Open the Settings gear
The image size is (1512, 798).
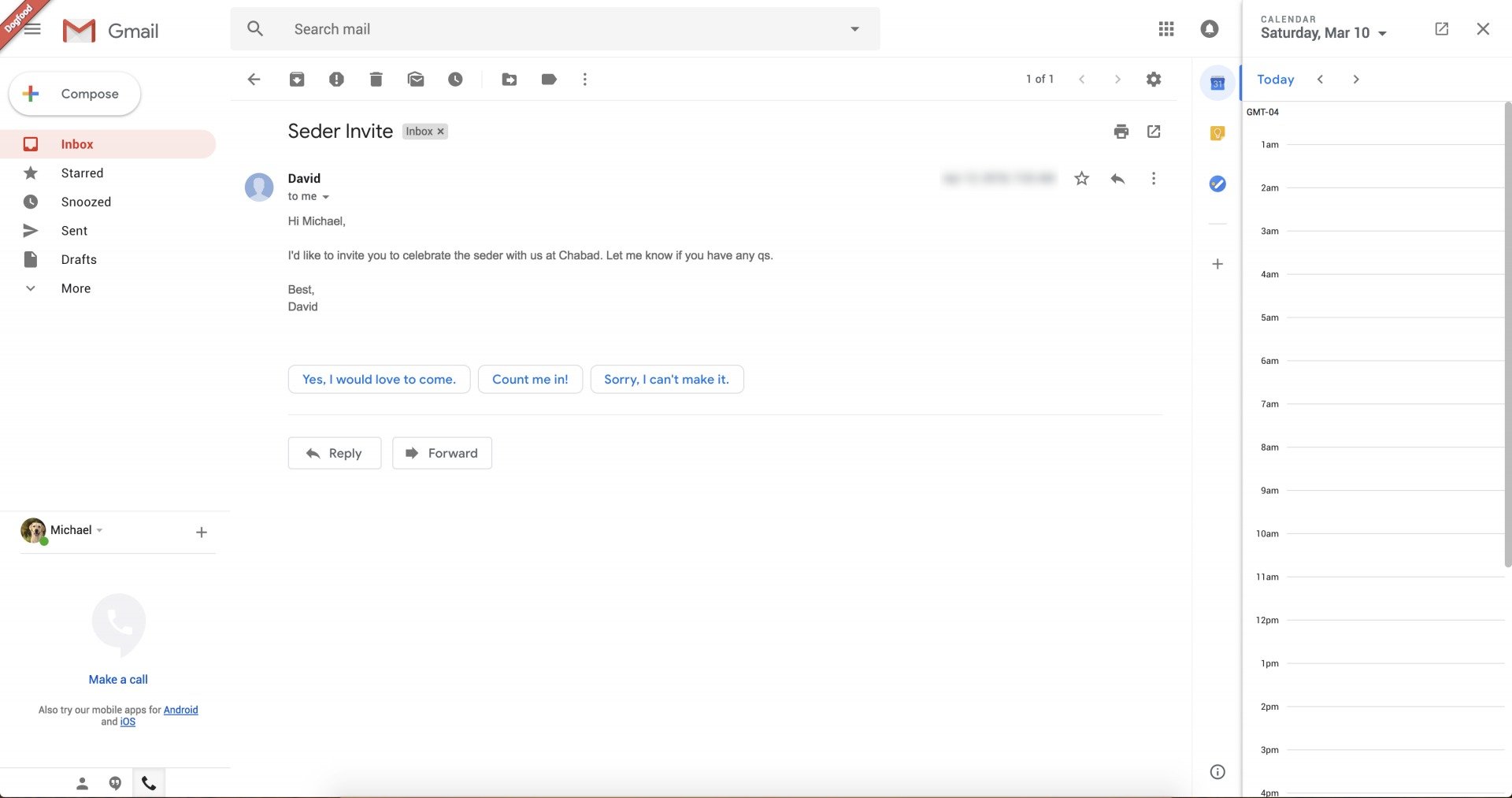tap(1154, 79)
